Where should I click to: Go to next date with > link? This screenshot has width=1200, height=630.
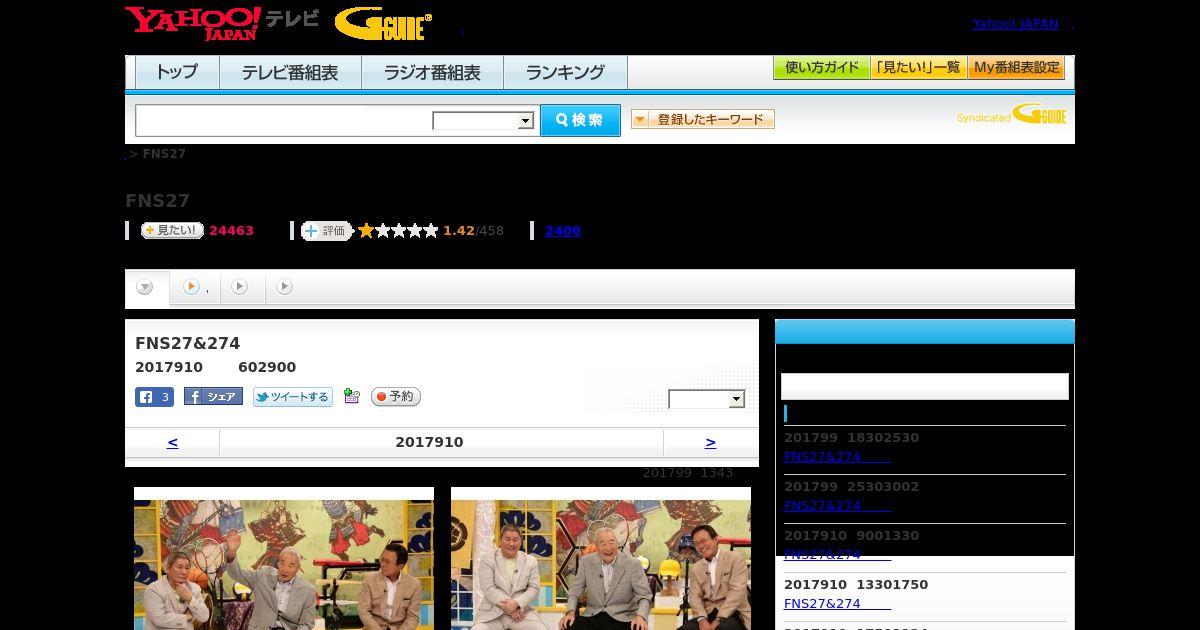coord(710,442)
